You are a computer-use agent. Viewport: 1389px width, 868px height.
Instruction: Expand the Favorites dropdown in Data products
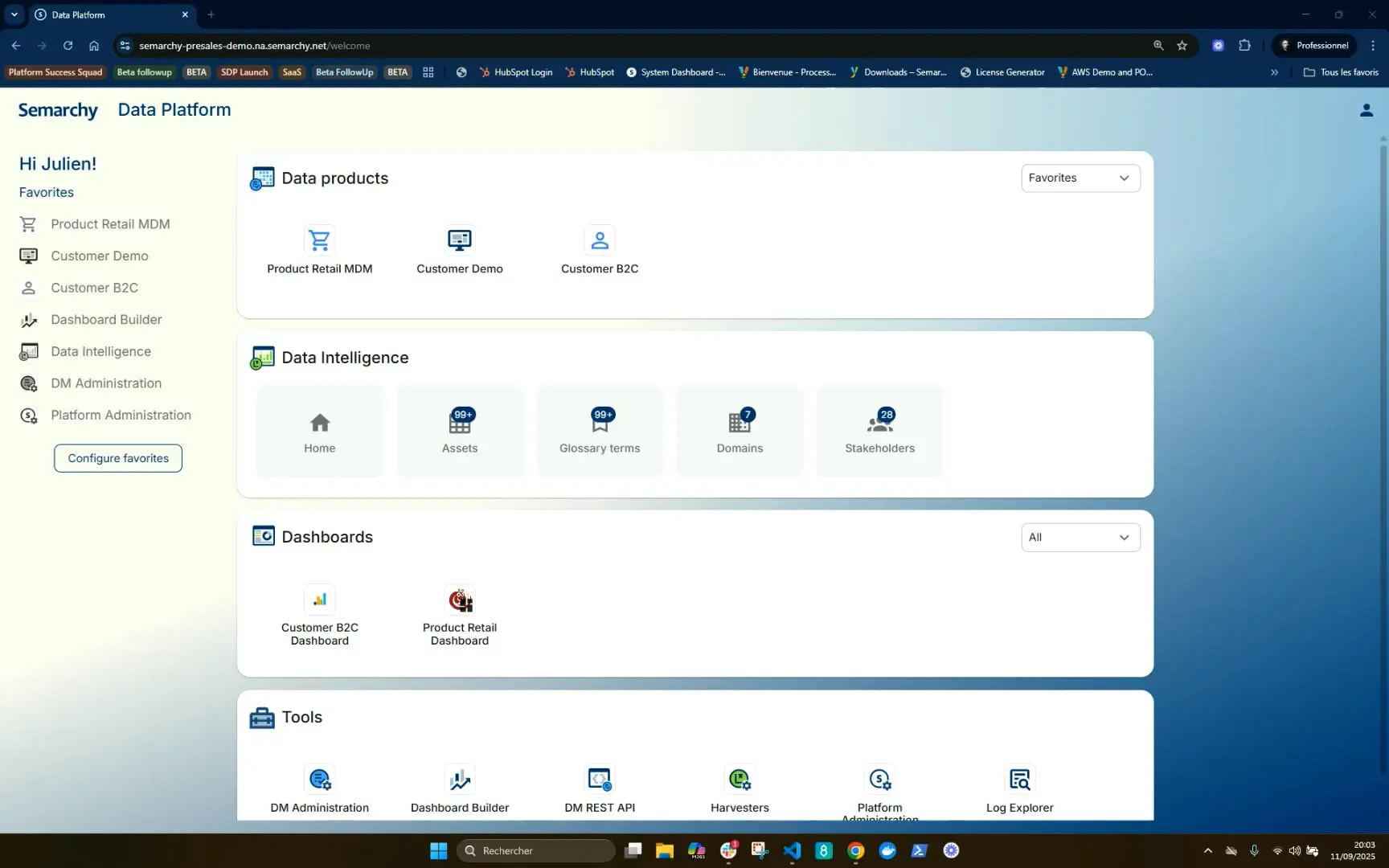click(1080, 178)
